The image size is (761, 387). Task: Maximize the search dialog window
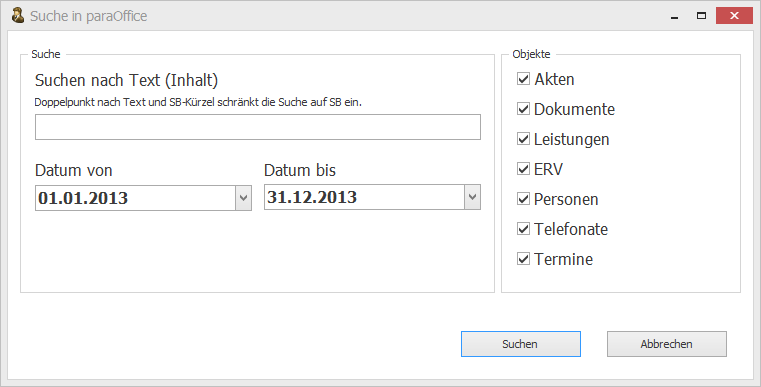tap(701, 16)
